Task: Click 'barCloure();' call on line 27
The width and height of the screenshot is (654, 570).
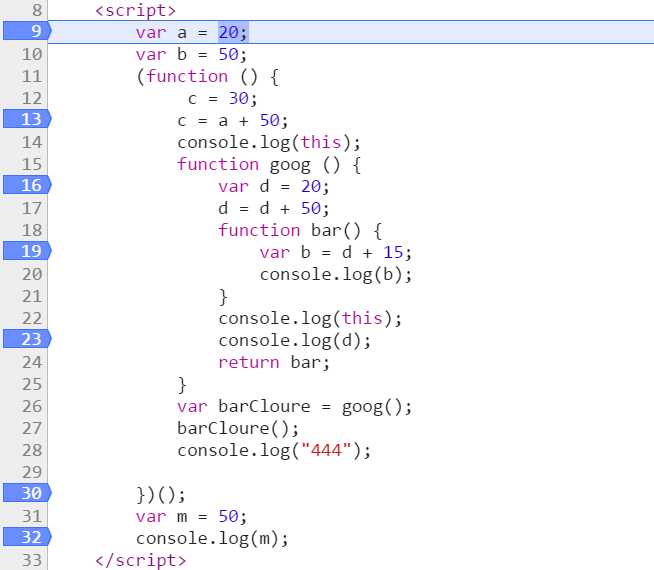Action: 238,429
